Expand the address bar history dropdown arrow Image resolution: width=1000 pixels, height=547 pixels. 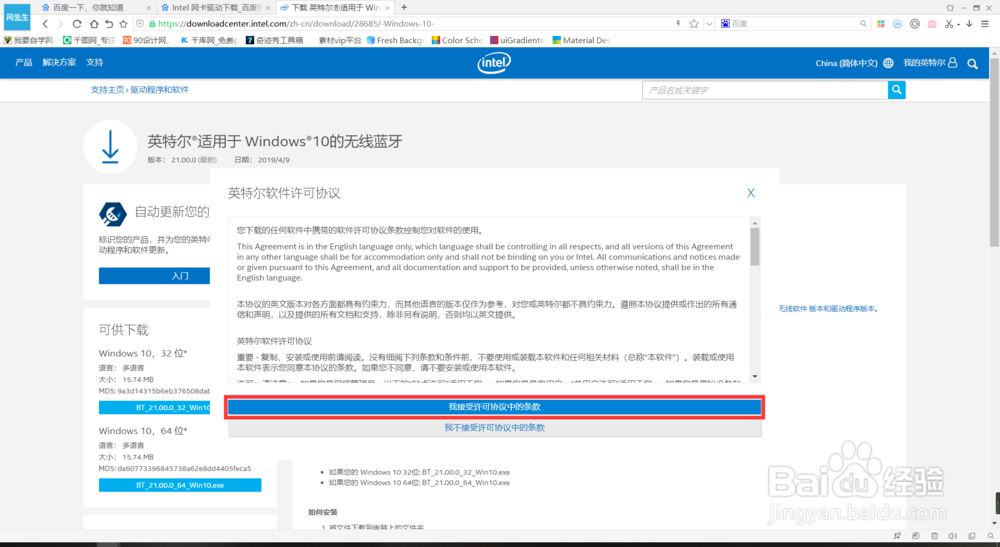(709, 24)
